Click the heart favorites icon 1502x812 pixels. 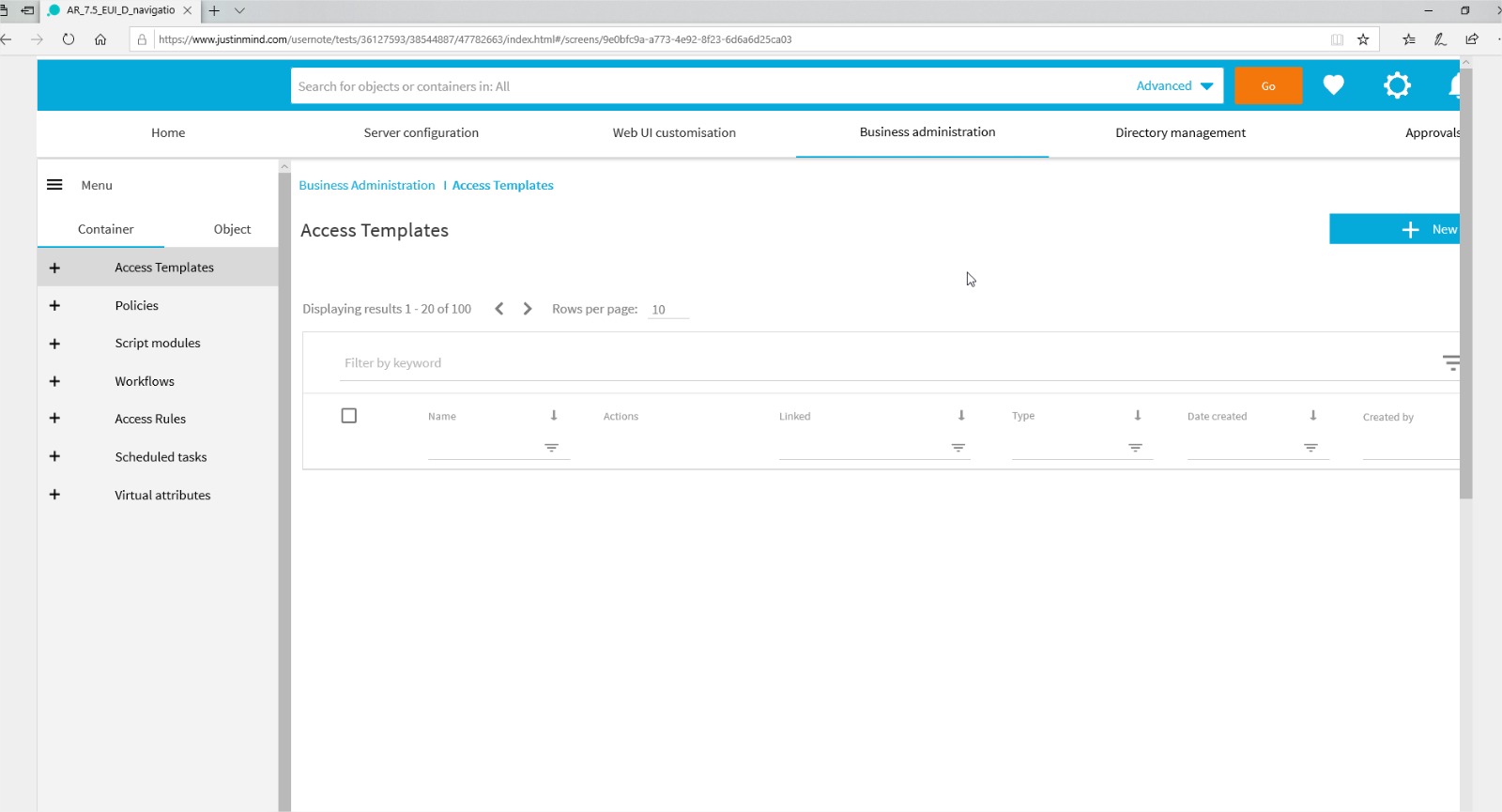[1333, 85]
